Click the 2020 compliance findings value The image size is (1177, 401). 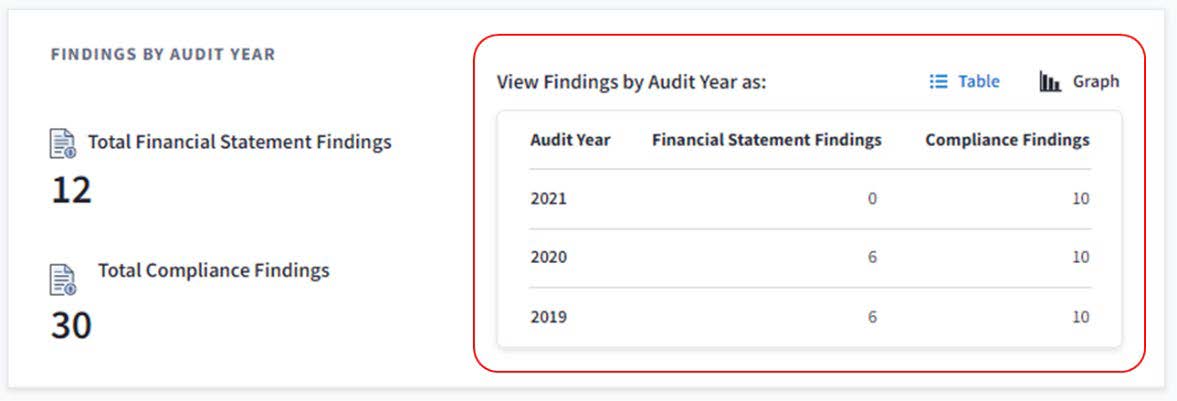1080,258
